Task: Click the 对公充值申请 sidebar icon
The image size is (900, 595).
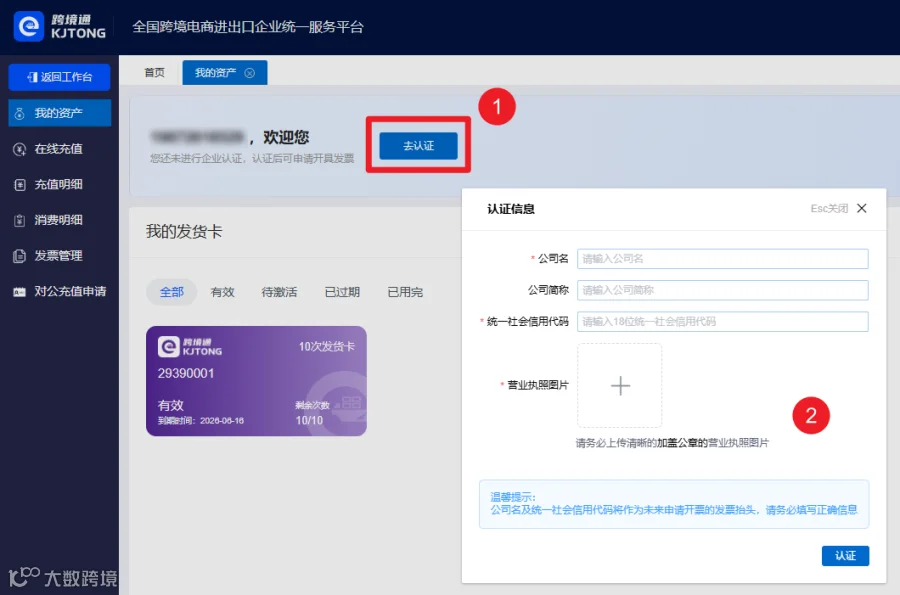Action: 20,291
